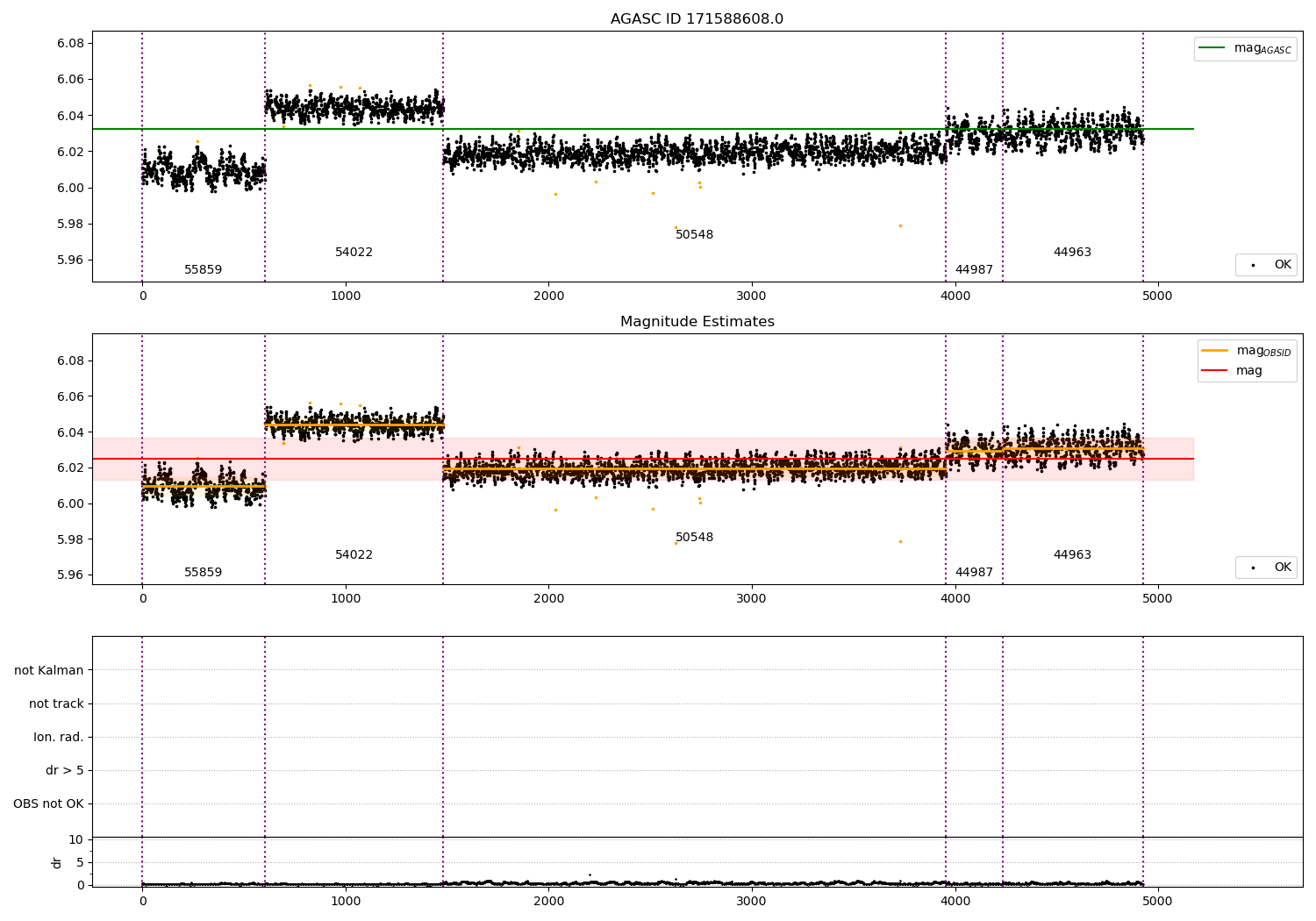Image resolution: width=1316 pixels, height=921 pixels.
Task: Click the 'dr > 5' axis label
Action: (x=65, y=770)
